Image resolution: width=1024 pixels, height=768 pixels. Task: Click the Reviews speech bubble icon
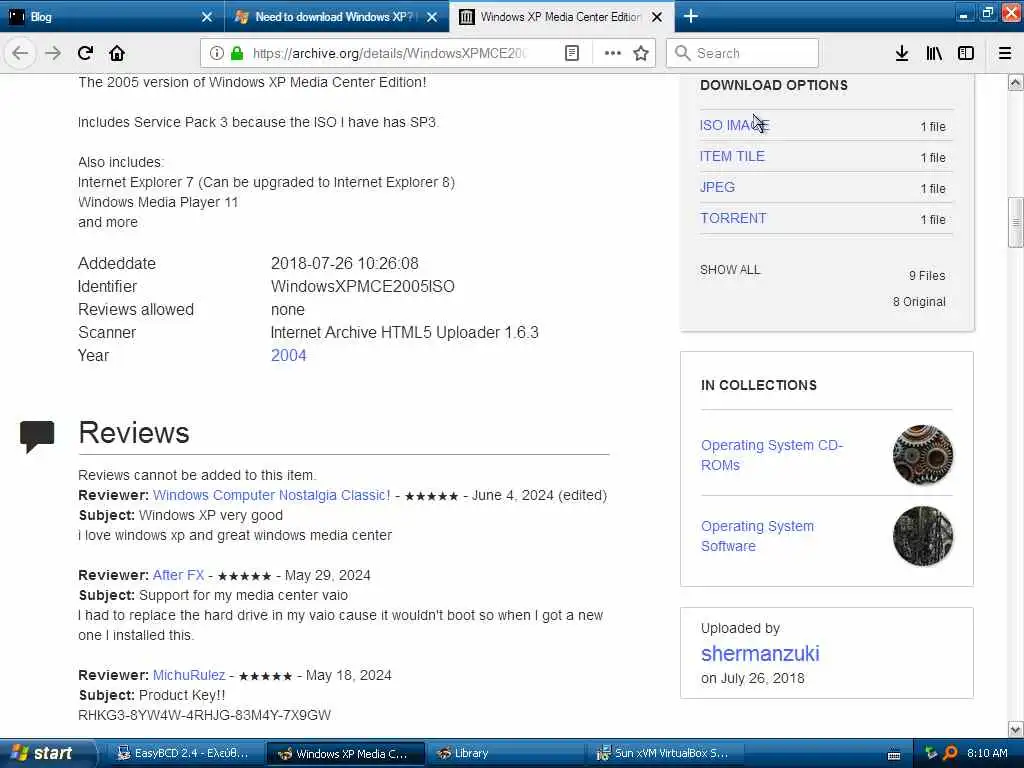click(37, 436)
